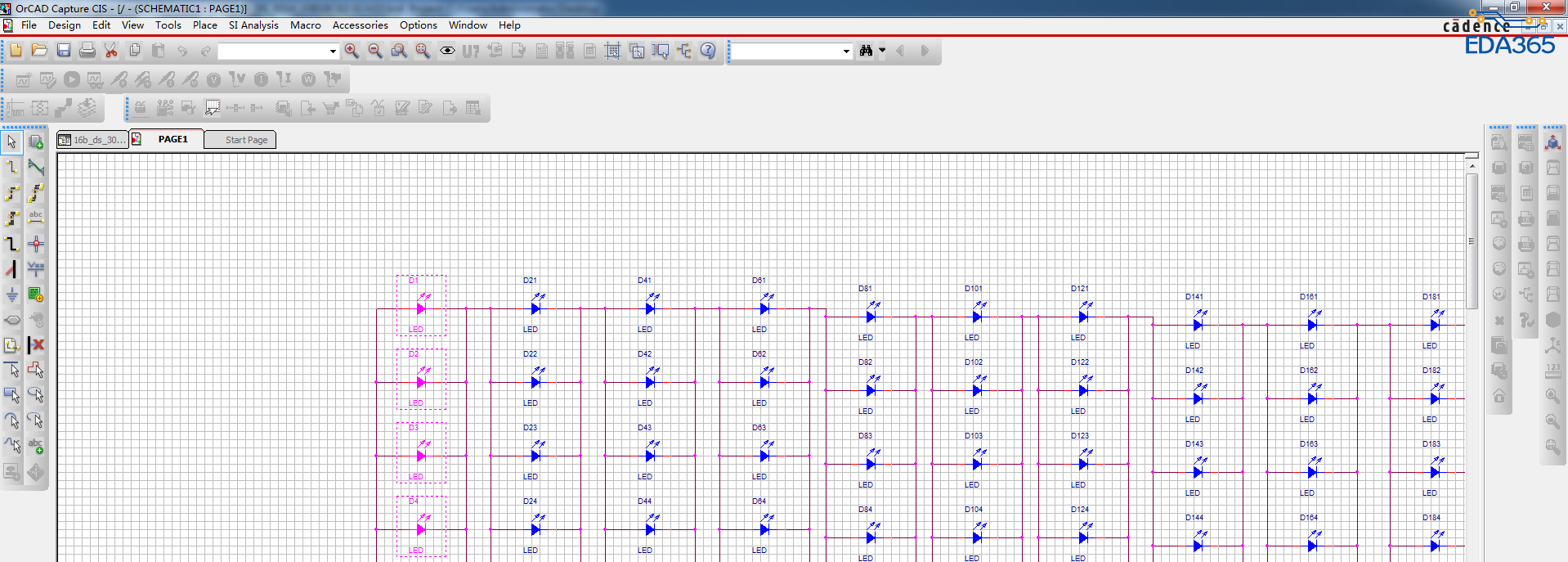Image resolution: width=1568 pixels, height=562 pixels.
Task: Choose the Place Hierarchical Block tool
Action: (x=36, y=294)
